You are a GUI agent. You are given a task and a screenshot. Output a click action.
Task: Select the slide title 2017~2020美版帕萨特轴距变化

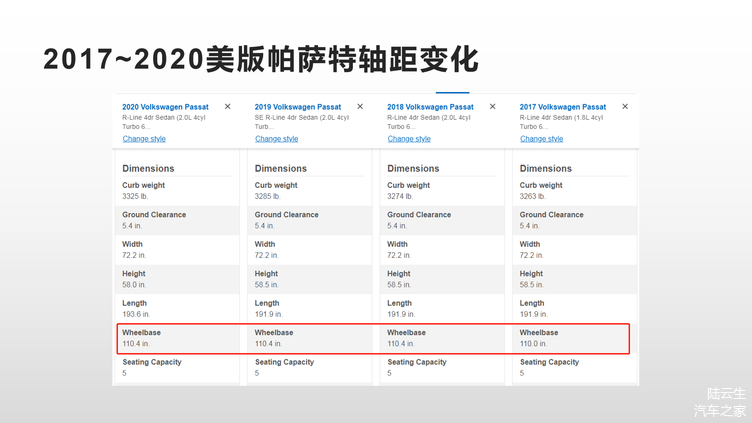coord(261,59)
